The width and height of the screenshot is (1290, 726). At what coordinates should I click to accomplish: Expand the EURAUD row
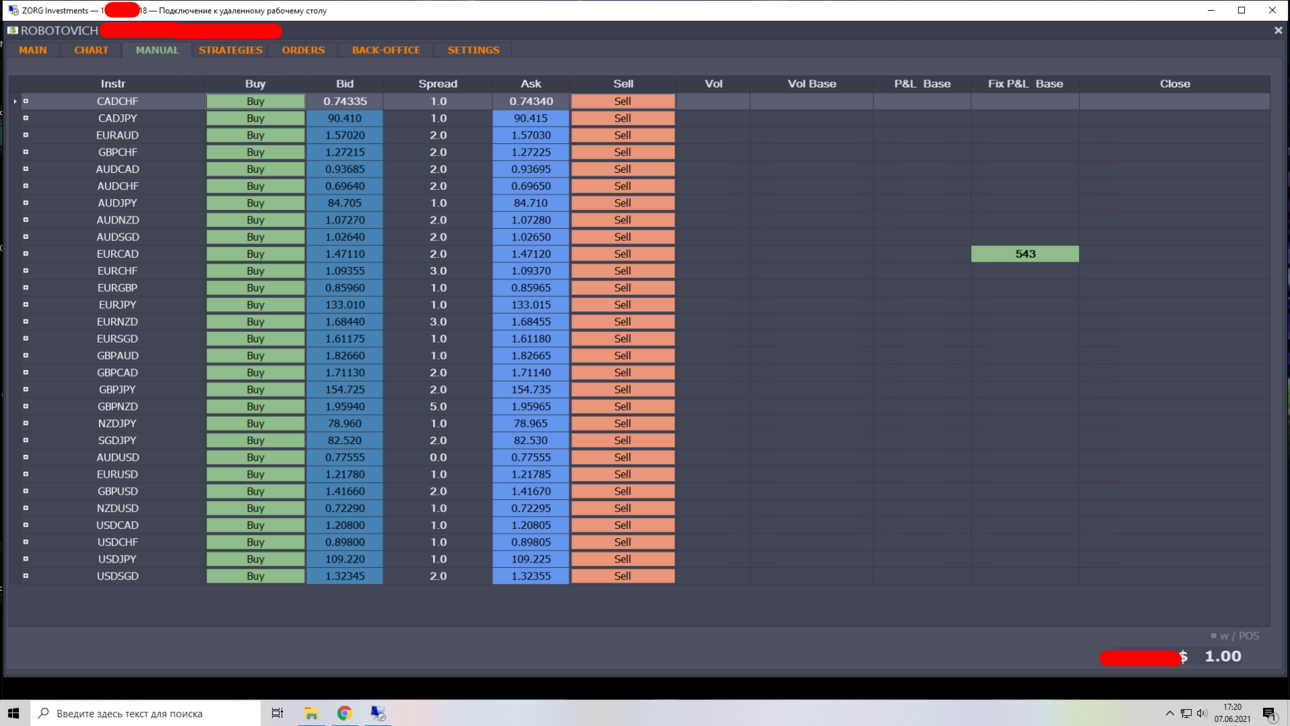tap(26, 135)
